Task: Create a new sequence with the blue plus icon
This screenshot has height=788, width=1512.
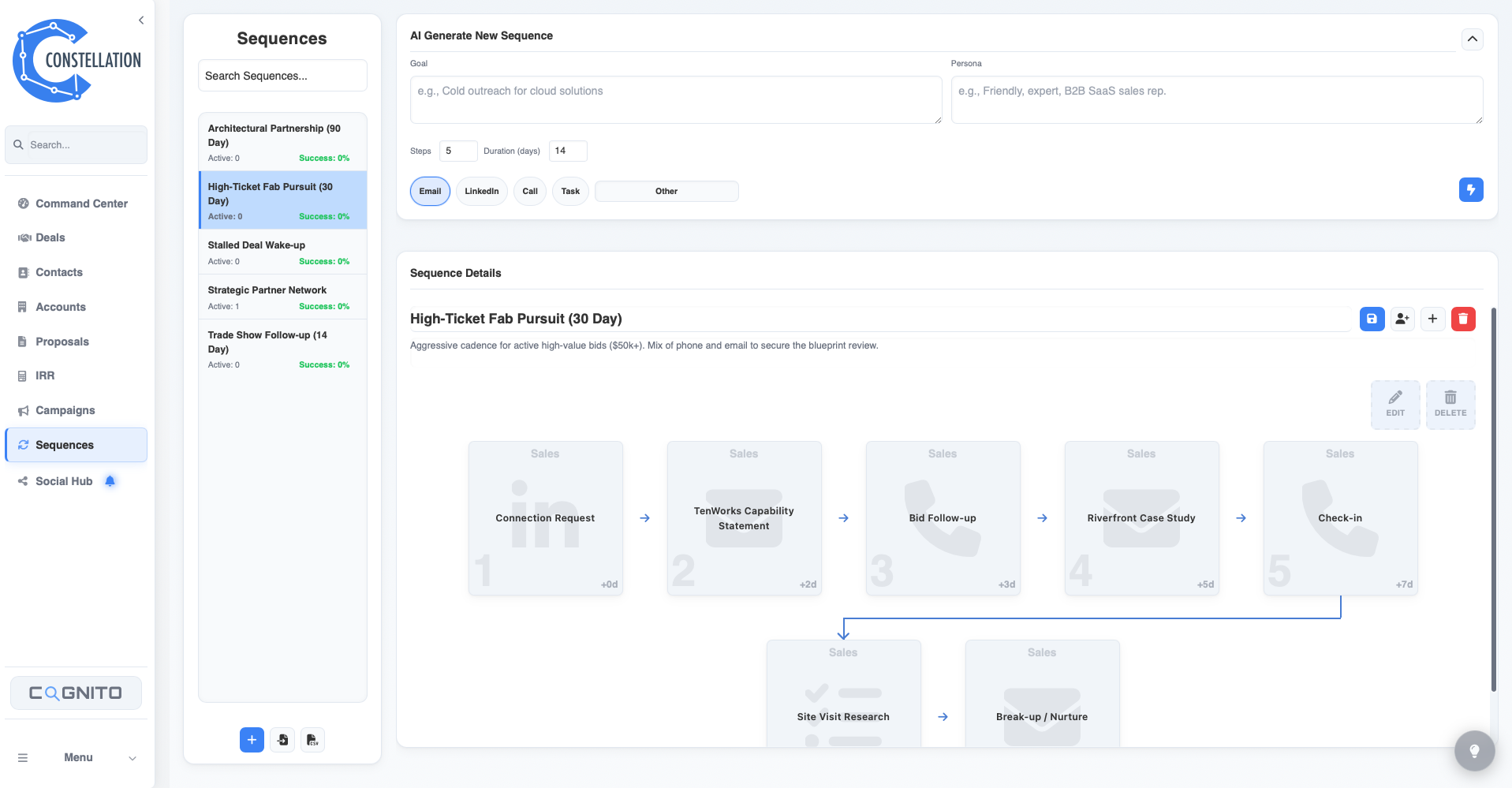Action: pos(252,739)
